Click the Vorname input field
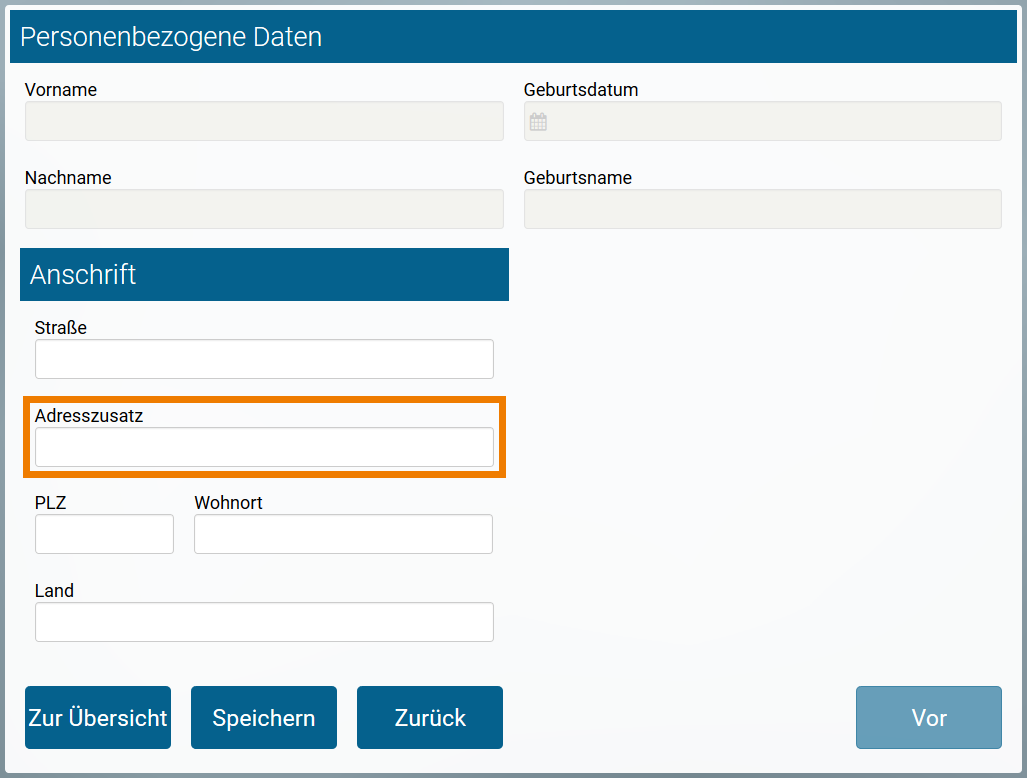Image resolution: width=1027 pixels, height=778 pixels. click(x=263, y=121)
